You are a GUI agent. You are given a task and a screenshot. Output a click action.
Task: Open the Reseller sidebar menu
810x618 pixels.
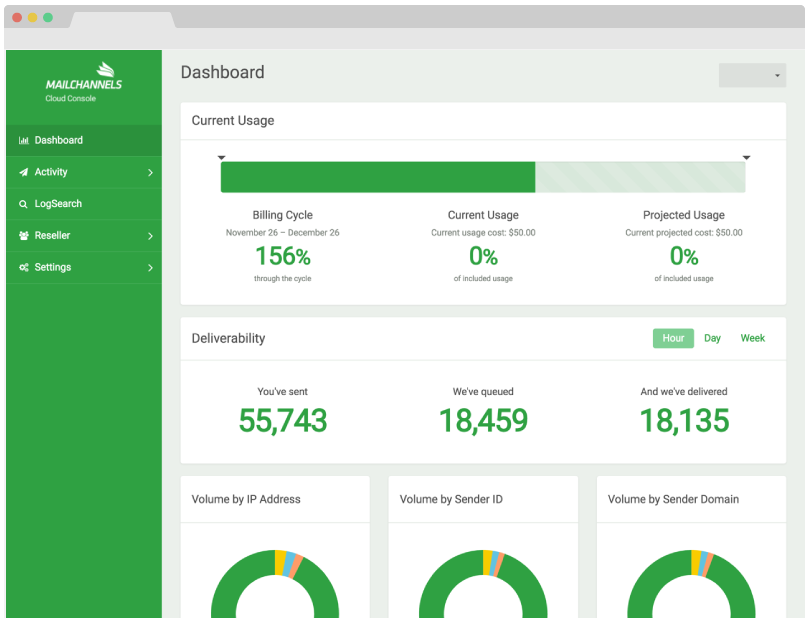[x=84, y=236]
